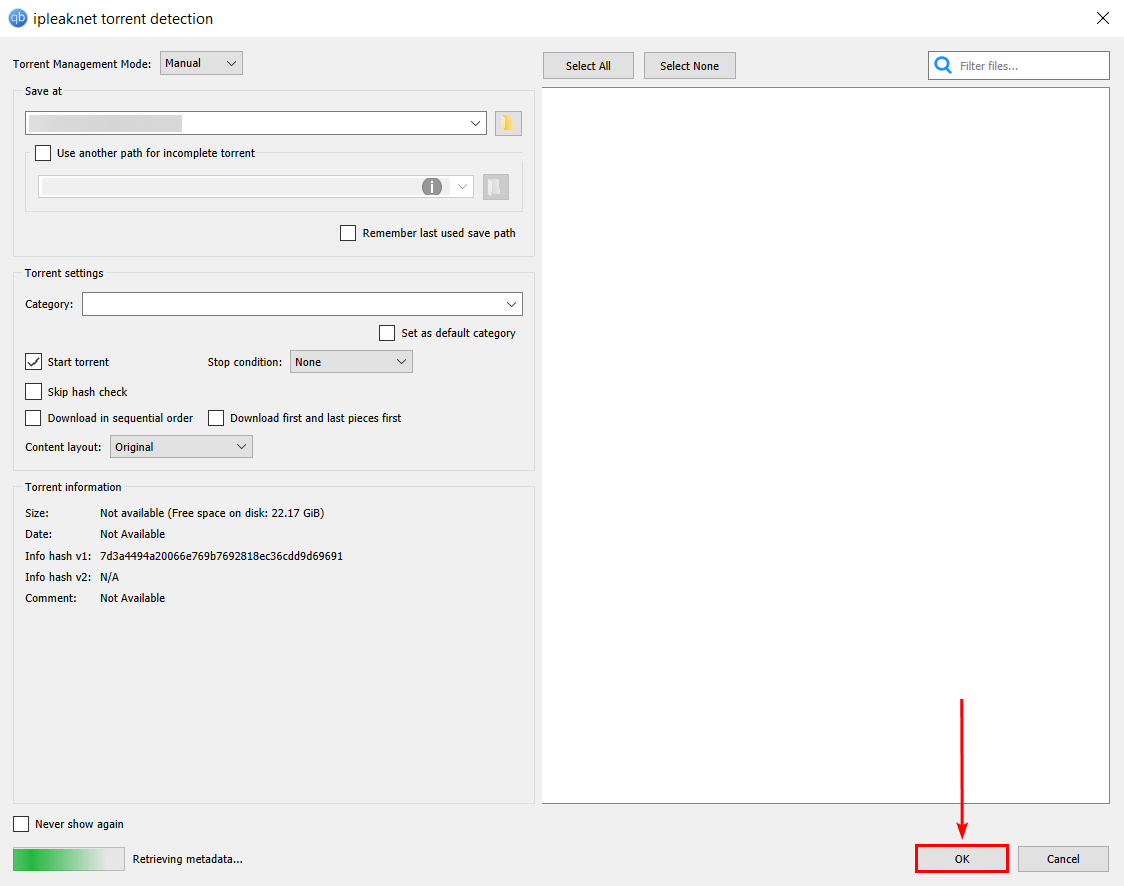
Task: Close the torrent detection dialog window
Action: click(x=1102, y=18)
